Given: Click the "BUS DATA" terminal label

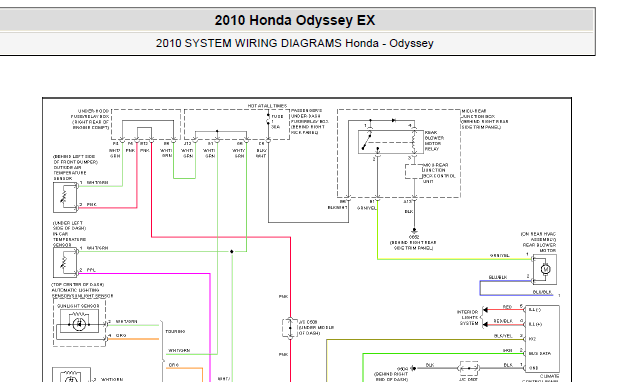Looking at the screenshot, I should [x=539, y=353].
